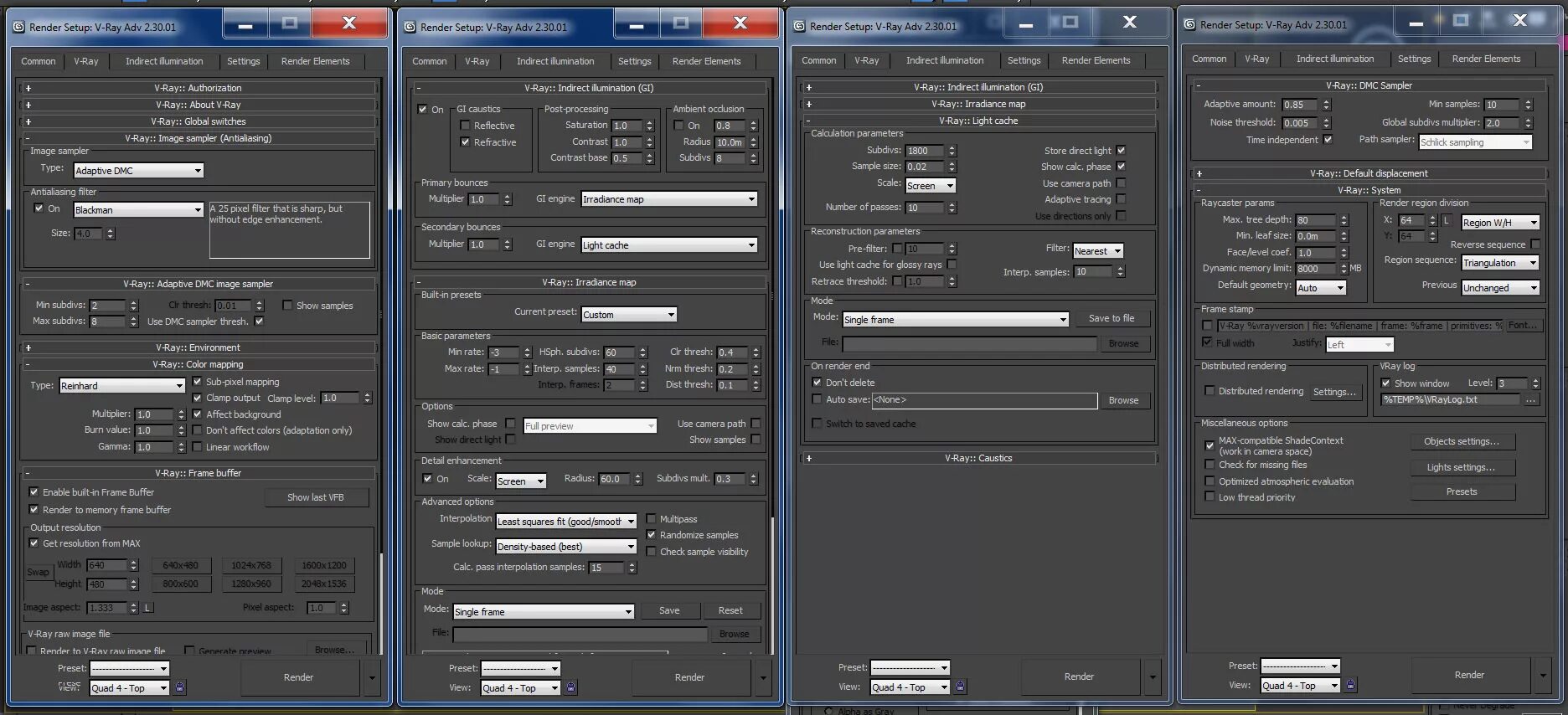Viewport: 1568px width, 715px height.
Task: Click the Adaptive amount value field
Action: click(x=1300, y=105)
